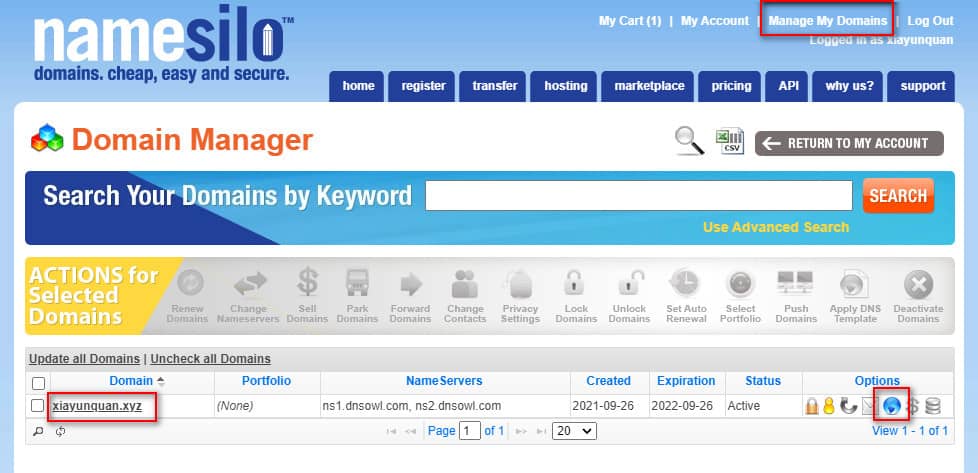The height and width of the screenshot is (473, 978).
Task: Open the marketplace navigation tab
Action: 649,86
